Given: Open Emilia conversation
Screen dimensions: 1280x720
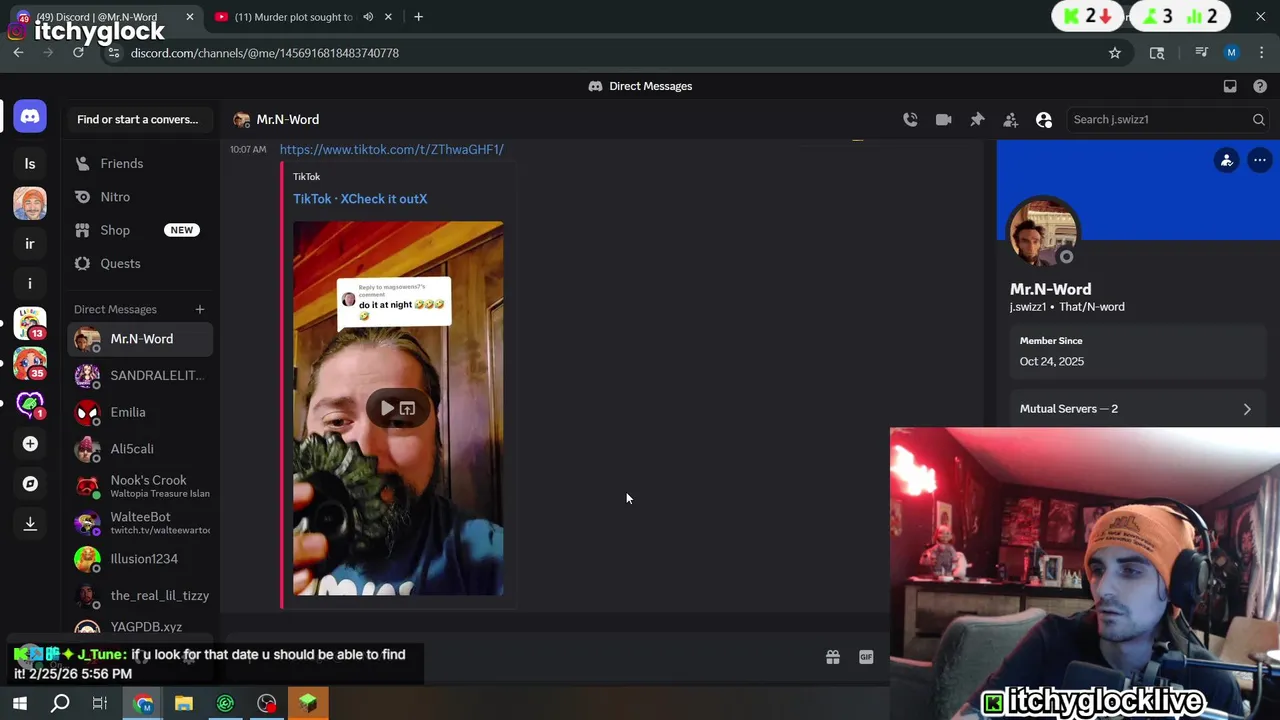Looking at the screenshot, I should pyautogui.click(x=140, y=412).
